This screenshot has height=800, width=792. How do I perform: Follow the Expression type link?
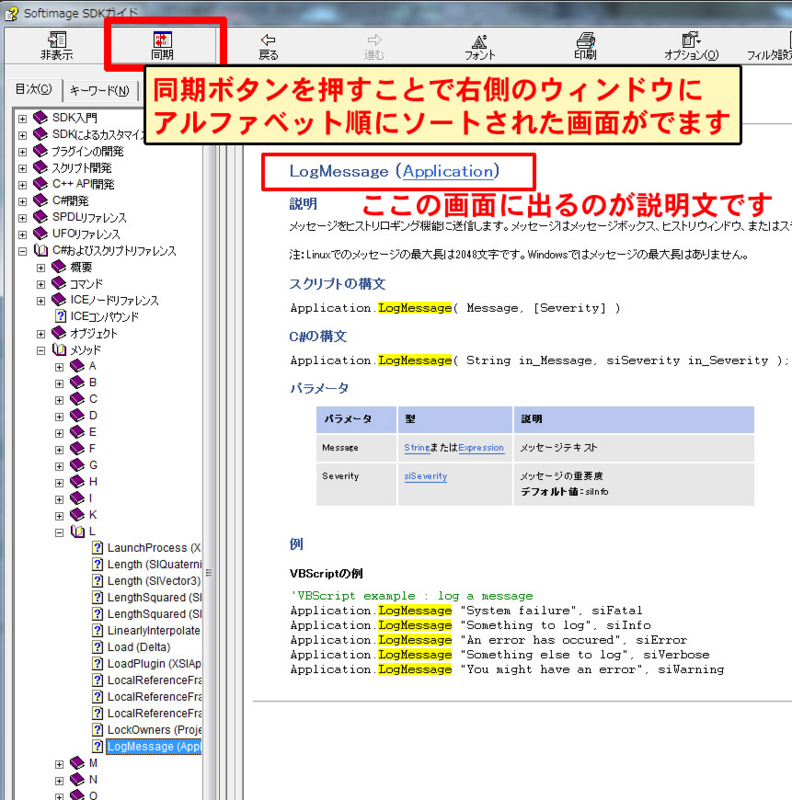tap(481, 448)
